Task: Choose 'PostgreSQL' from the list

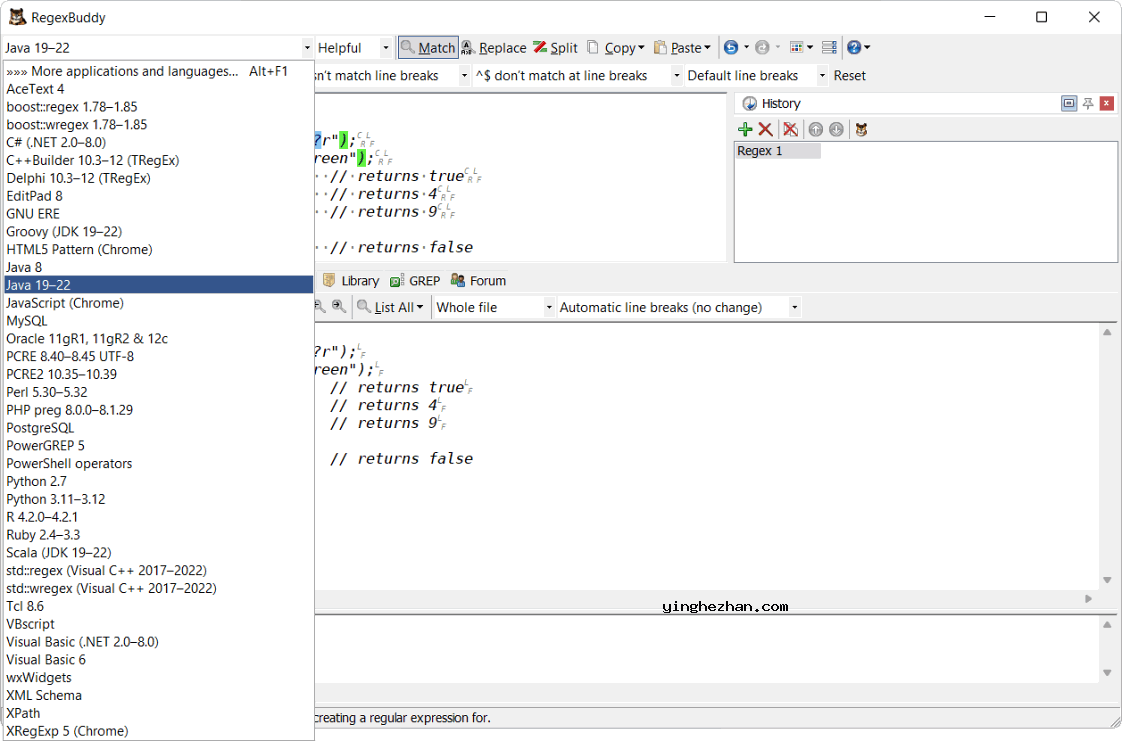Action: (159, 428)
